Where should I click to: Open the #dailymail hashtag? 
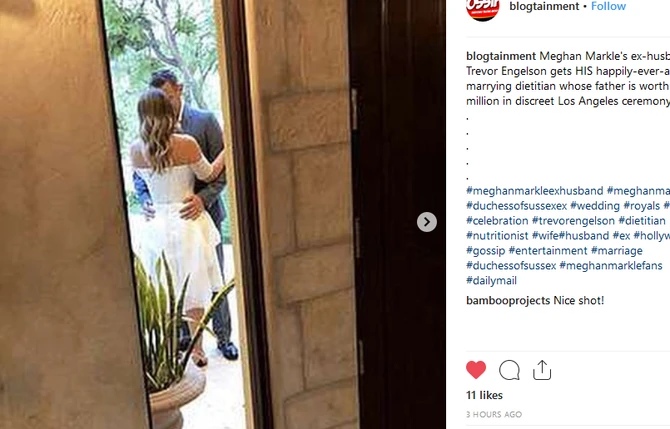point(491,280)
